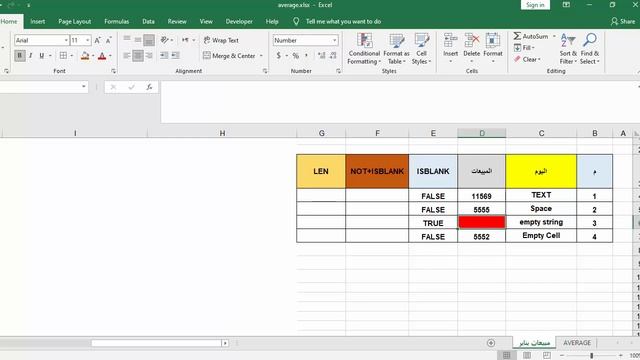
Task: Add a new sheet with plus icon
Action: click(x=491, y=343)
